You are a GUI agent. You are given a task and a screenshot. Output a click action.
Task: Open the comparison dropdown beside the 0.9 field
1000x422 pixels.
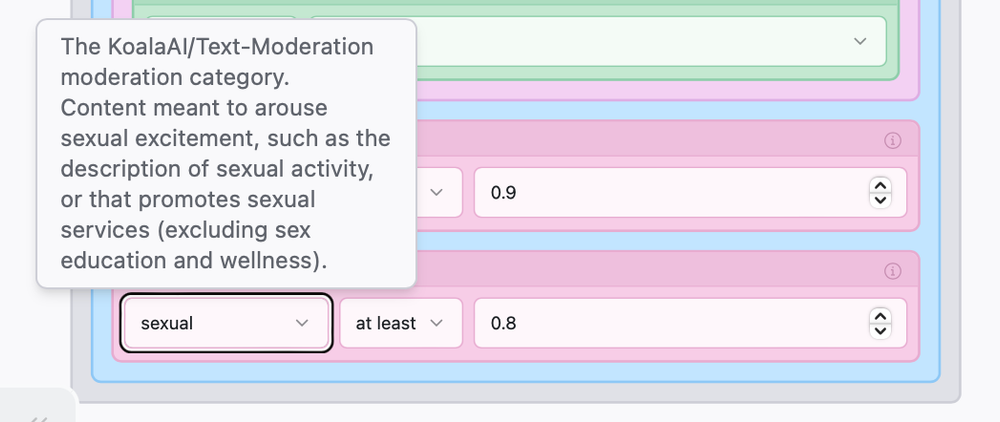click(436, 192)
